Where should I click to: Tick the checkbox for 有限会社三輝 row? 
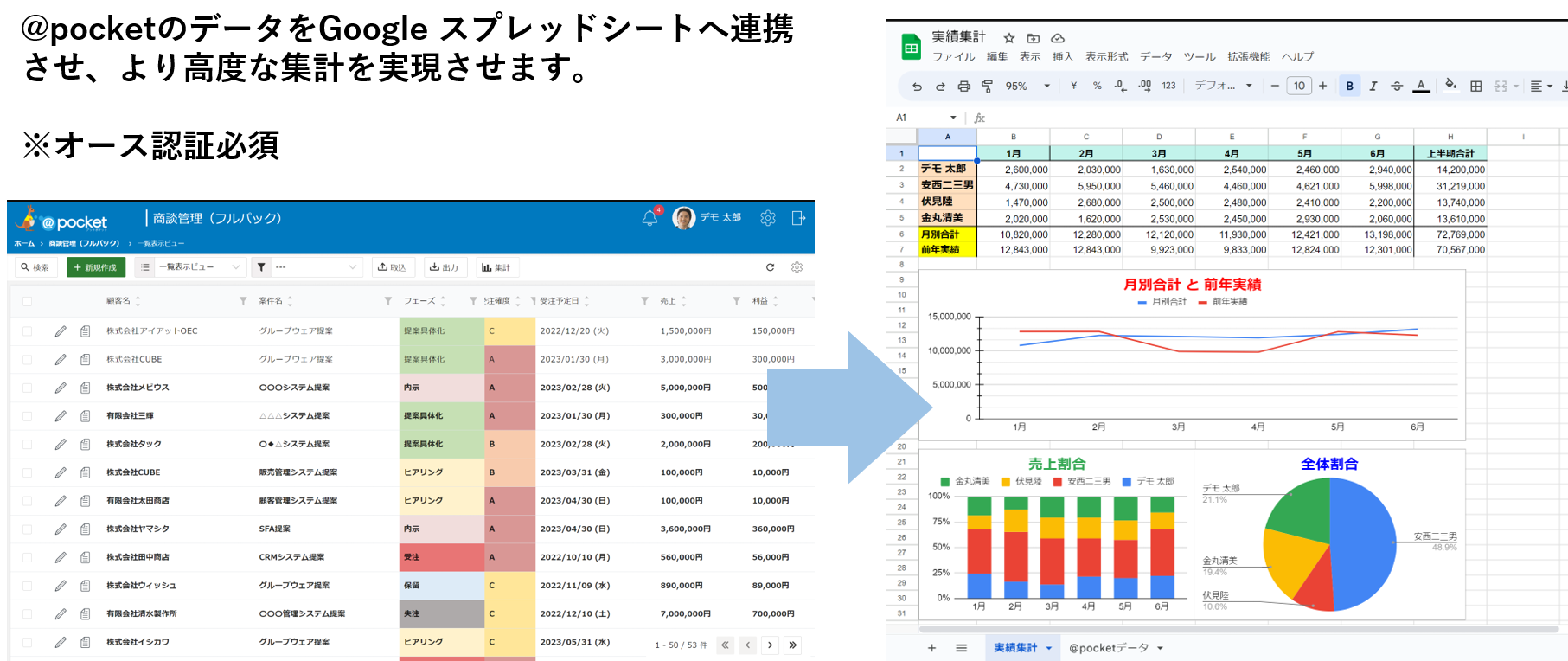pos(27,416)
